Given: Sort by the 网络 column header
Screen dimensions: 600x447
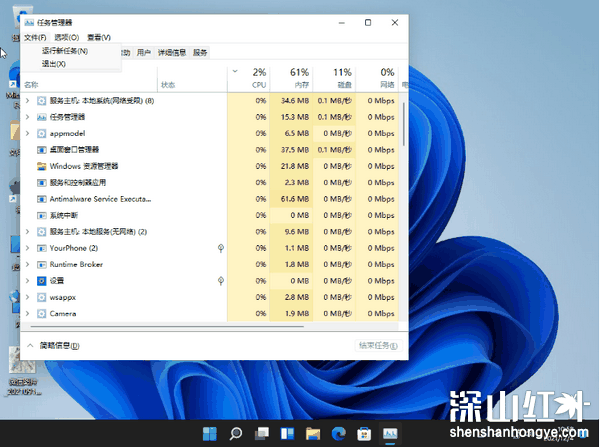Looking at the screenshot, I should [377, 79].
